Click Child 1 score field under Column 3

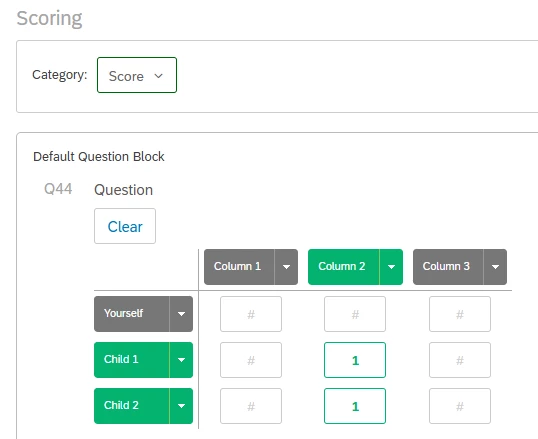[460, 360]
